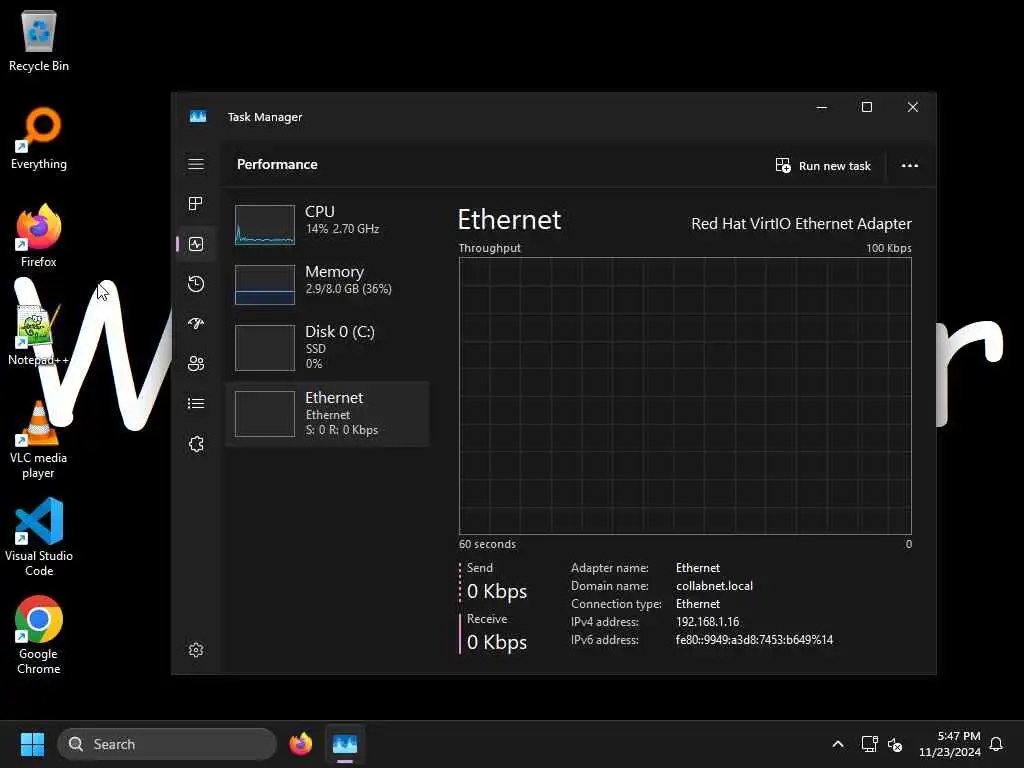
Task: Maximize the Task Manager window
Action: pos(867,107)
